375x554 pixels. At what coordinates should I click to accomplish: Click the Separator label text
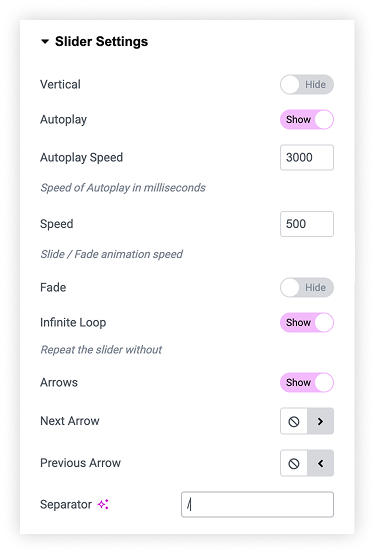click(x=66, y=505)
